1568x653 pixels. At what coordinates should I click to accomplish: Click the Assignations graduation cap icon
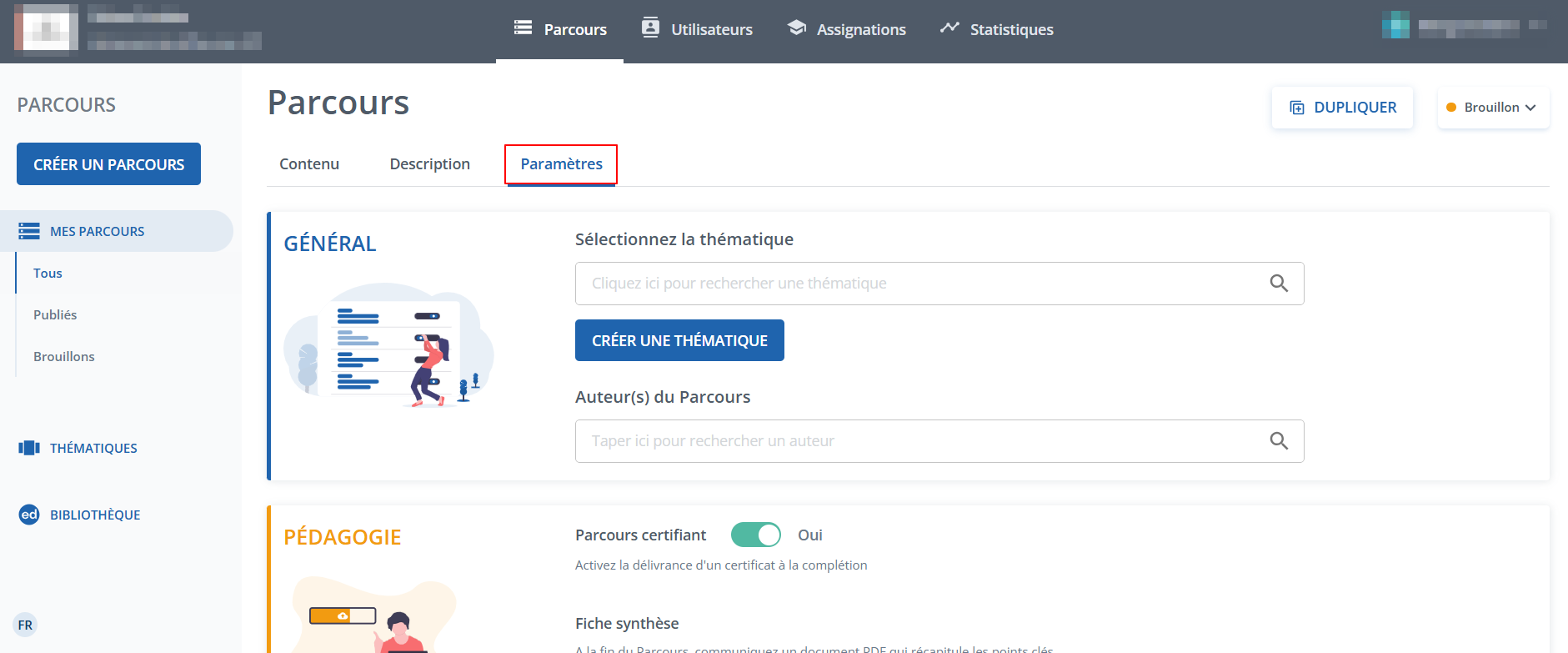(x=796, y=28)
